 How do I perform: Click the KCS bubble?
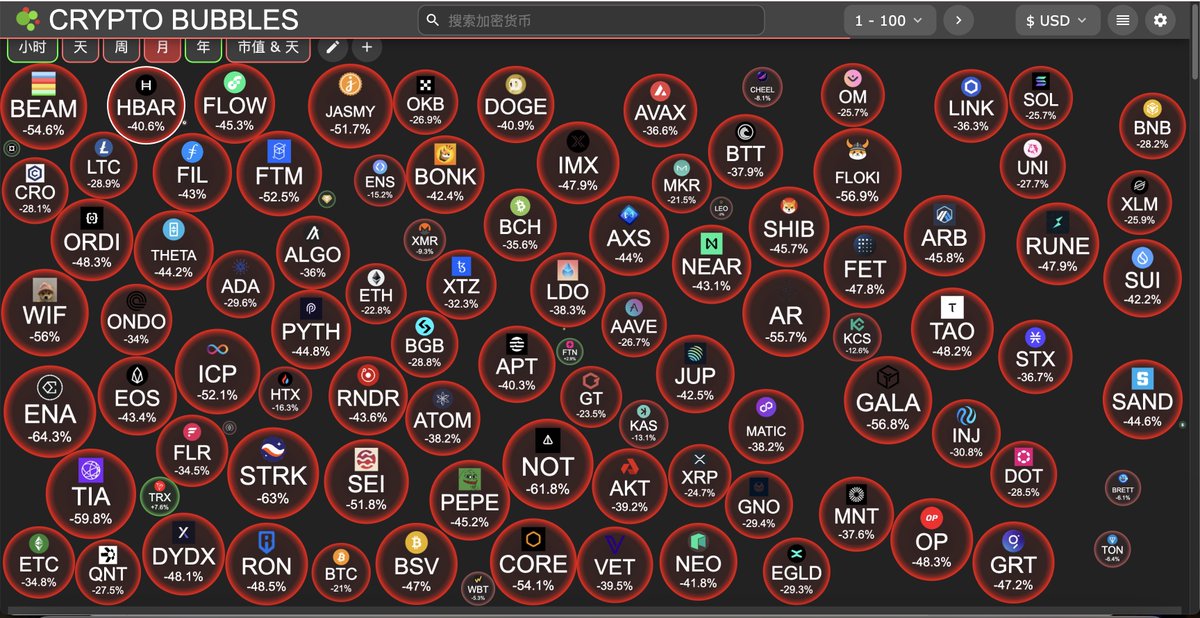coord(857,337)
